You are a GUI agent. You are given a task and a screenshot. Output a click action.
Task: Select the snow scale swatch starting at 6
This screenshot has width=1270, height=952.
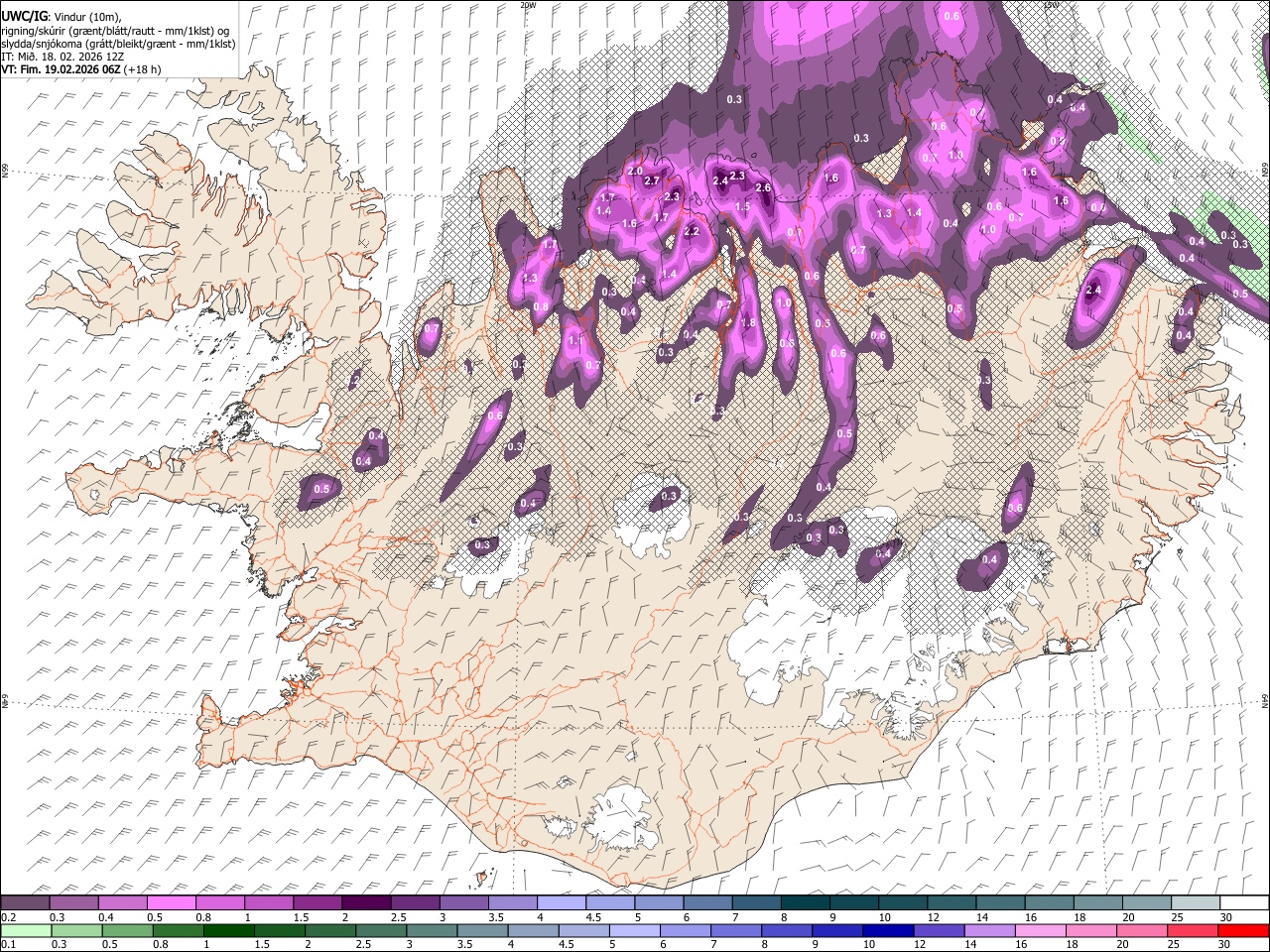point(707,902)
